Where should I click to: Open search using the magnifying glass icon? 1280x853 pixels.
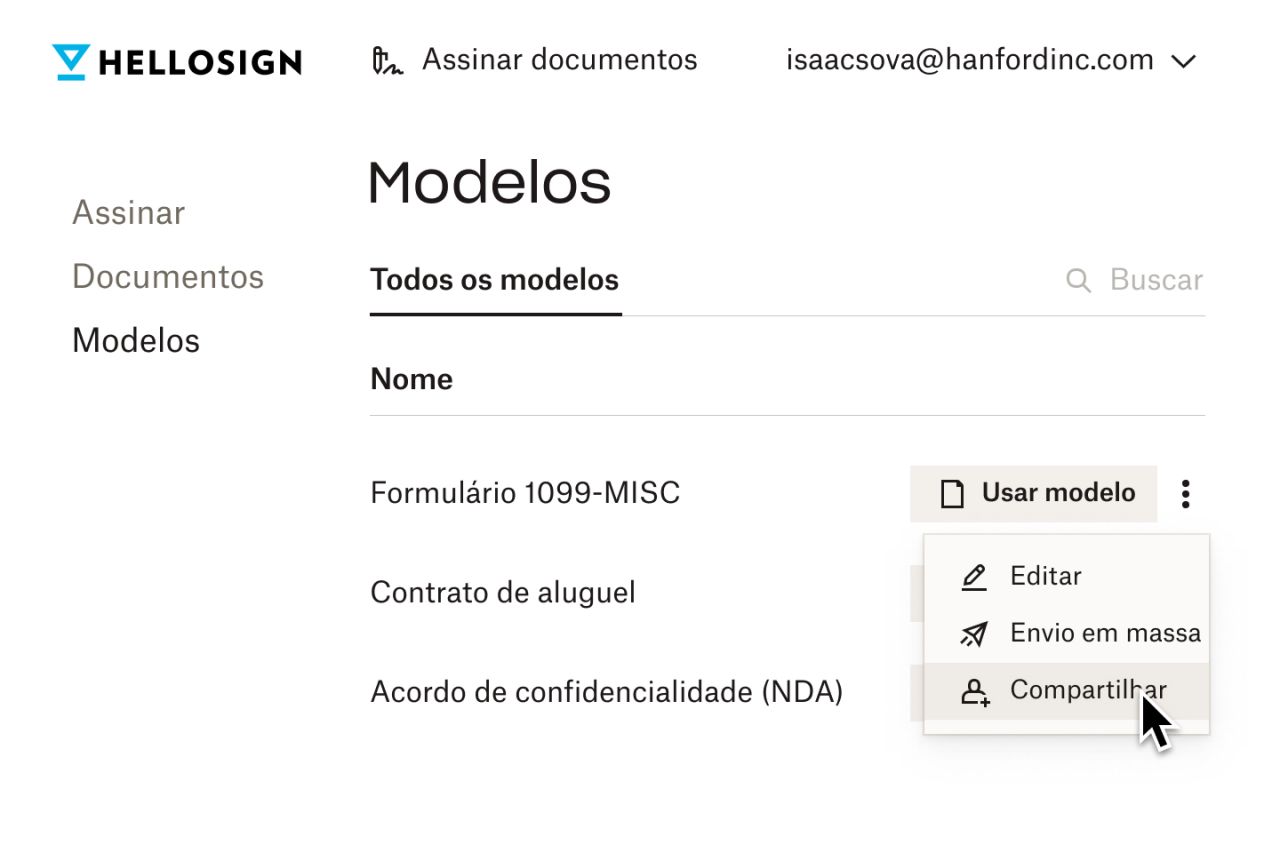point(1078,280)
